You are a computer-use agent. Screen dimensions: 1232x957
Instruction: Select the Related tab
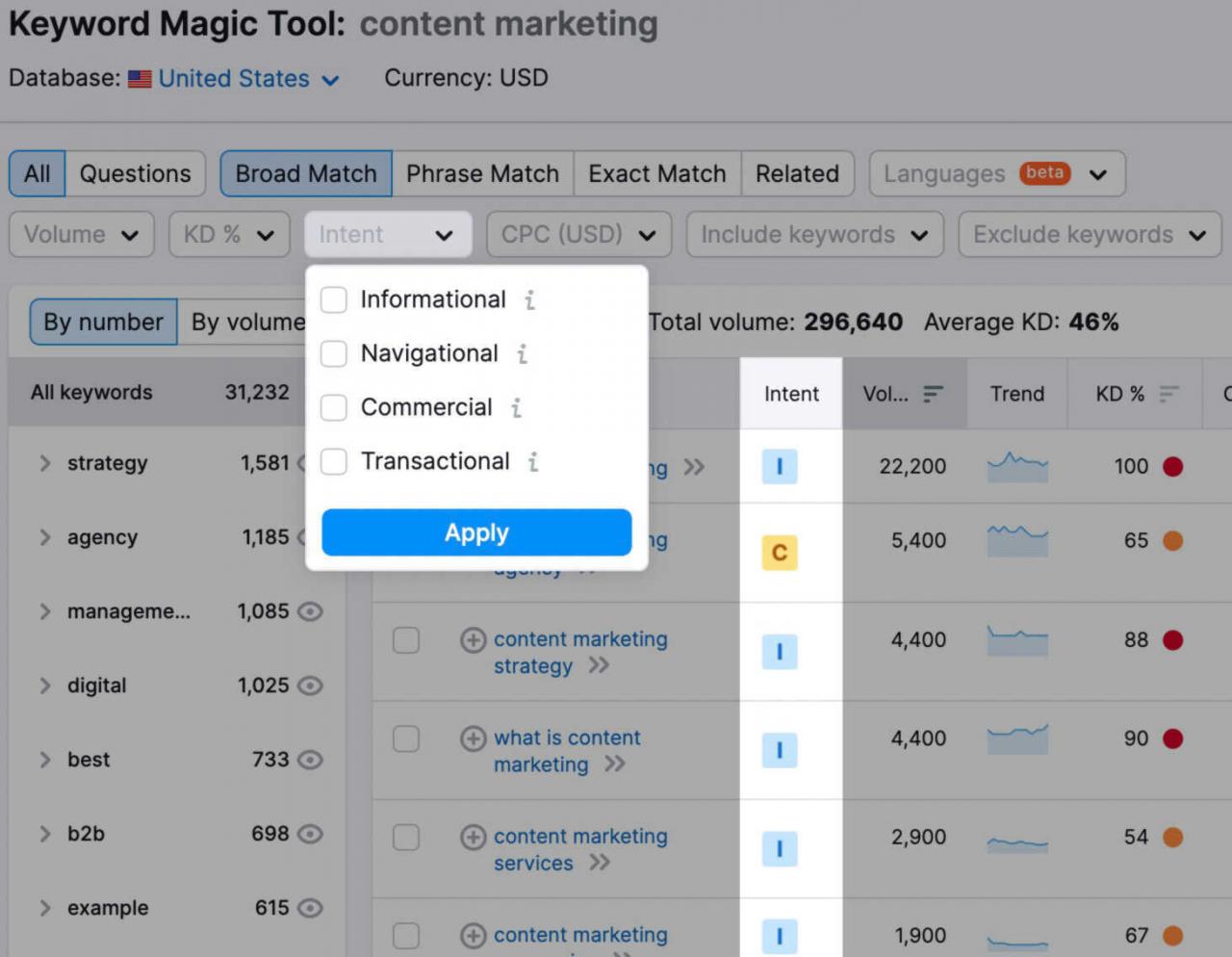coord(797,173)
